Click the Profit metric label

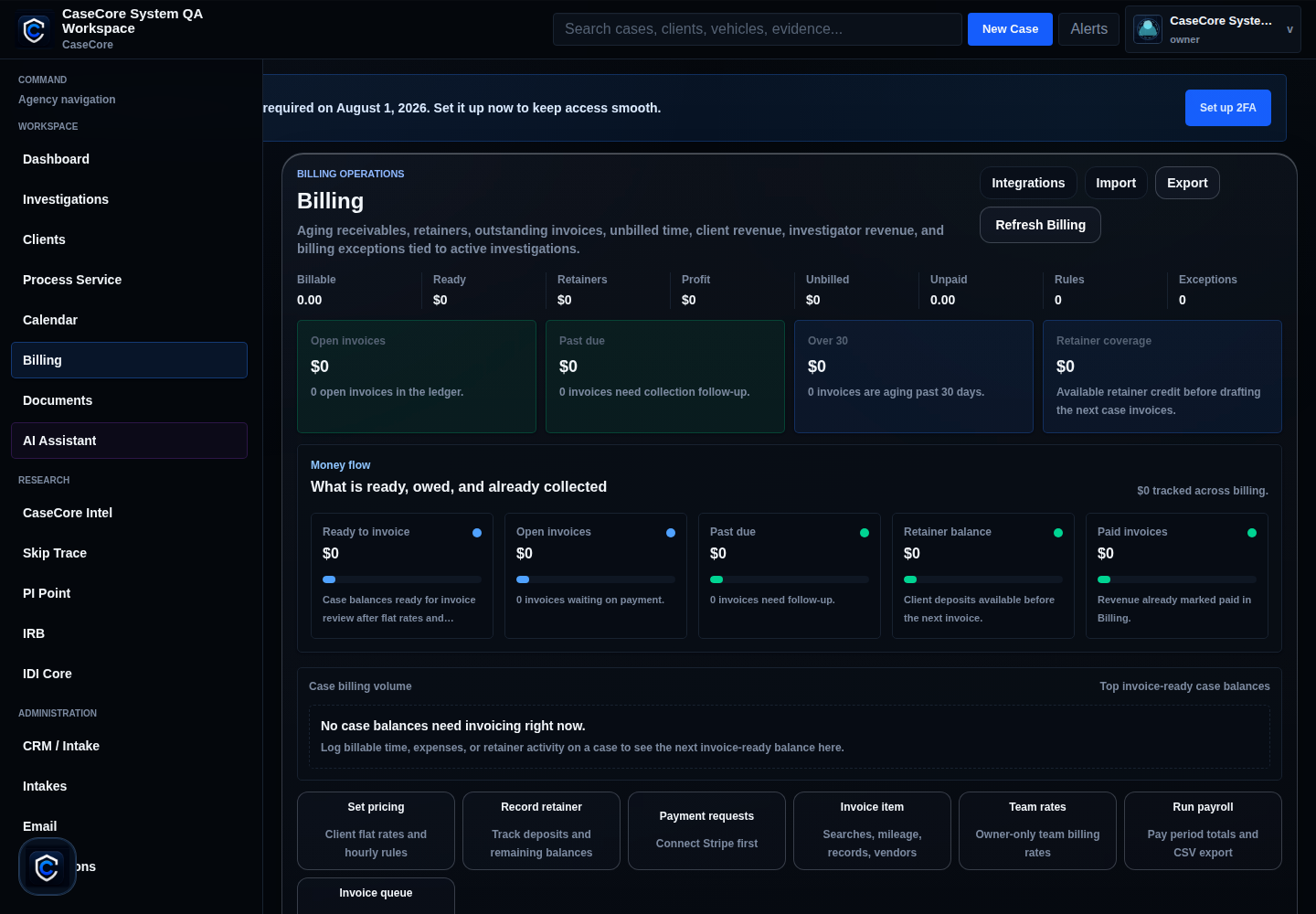coord(695,280)
